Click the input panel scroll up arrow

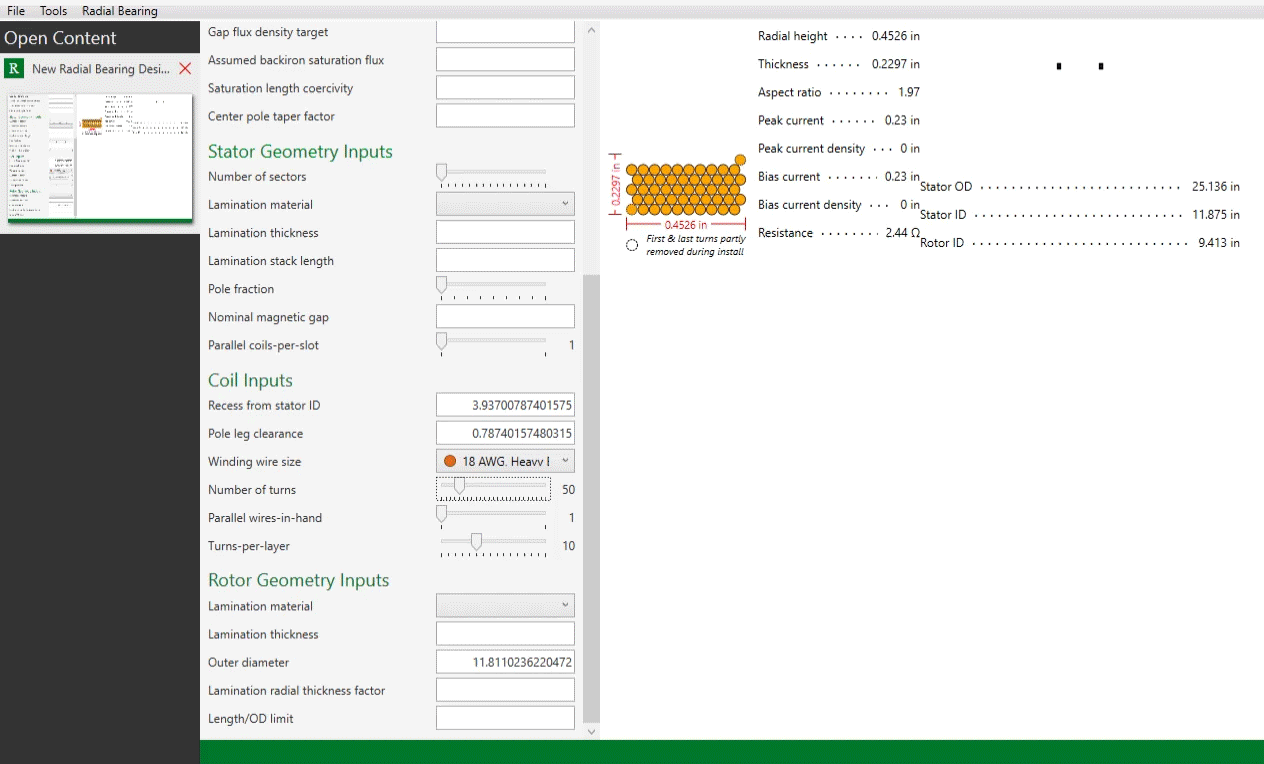click(591, 30)
